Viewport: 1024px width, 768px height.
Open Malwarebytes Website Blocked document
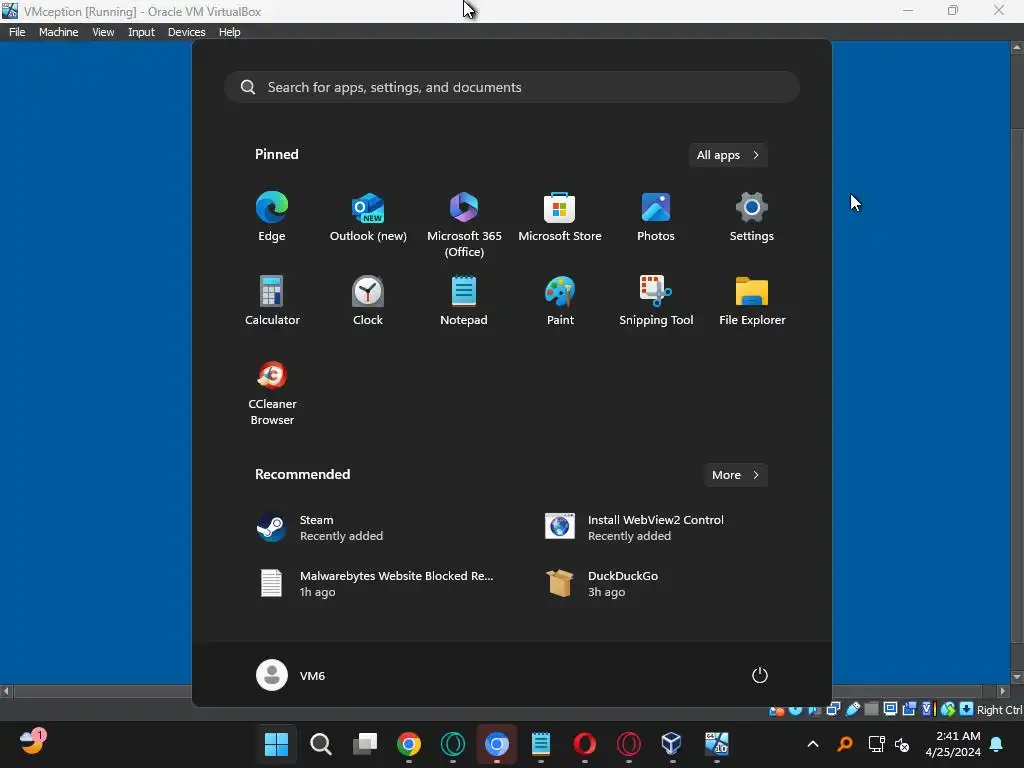click(376, 584)
